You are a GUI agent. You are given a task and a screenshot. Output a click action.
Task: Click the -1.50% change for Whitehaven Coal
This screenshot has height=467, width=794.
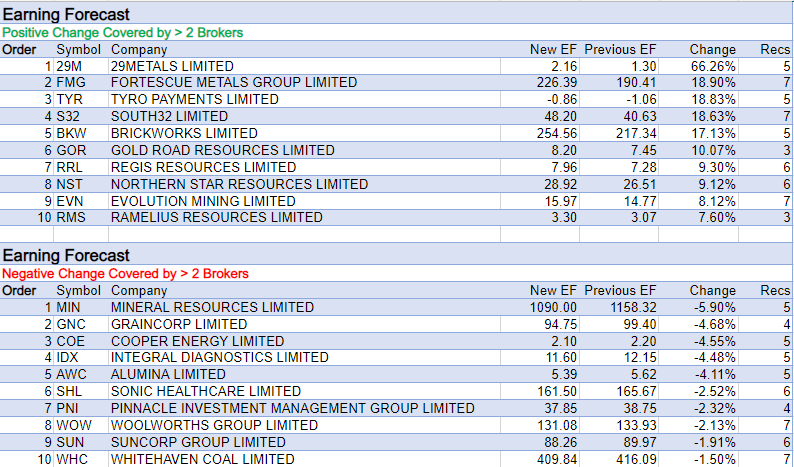click(714, 459)
